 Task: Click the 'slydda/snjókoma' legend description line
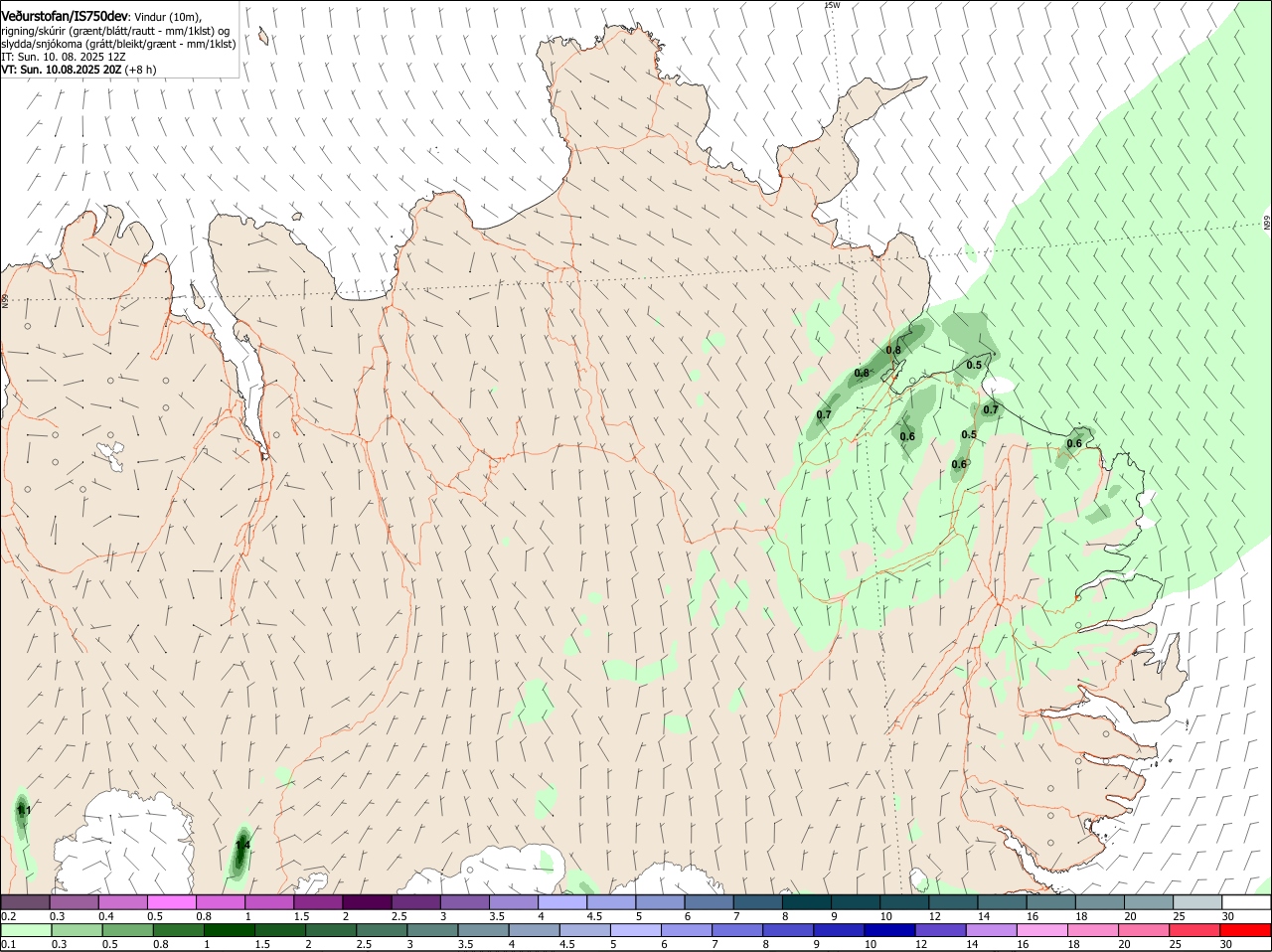tap(118, 45)
